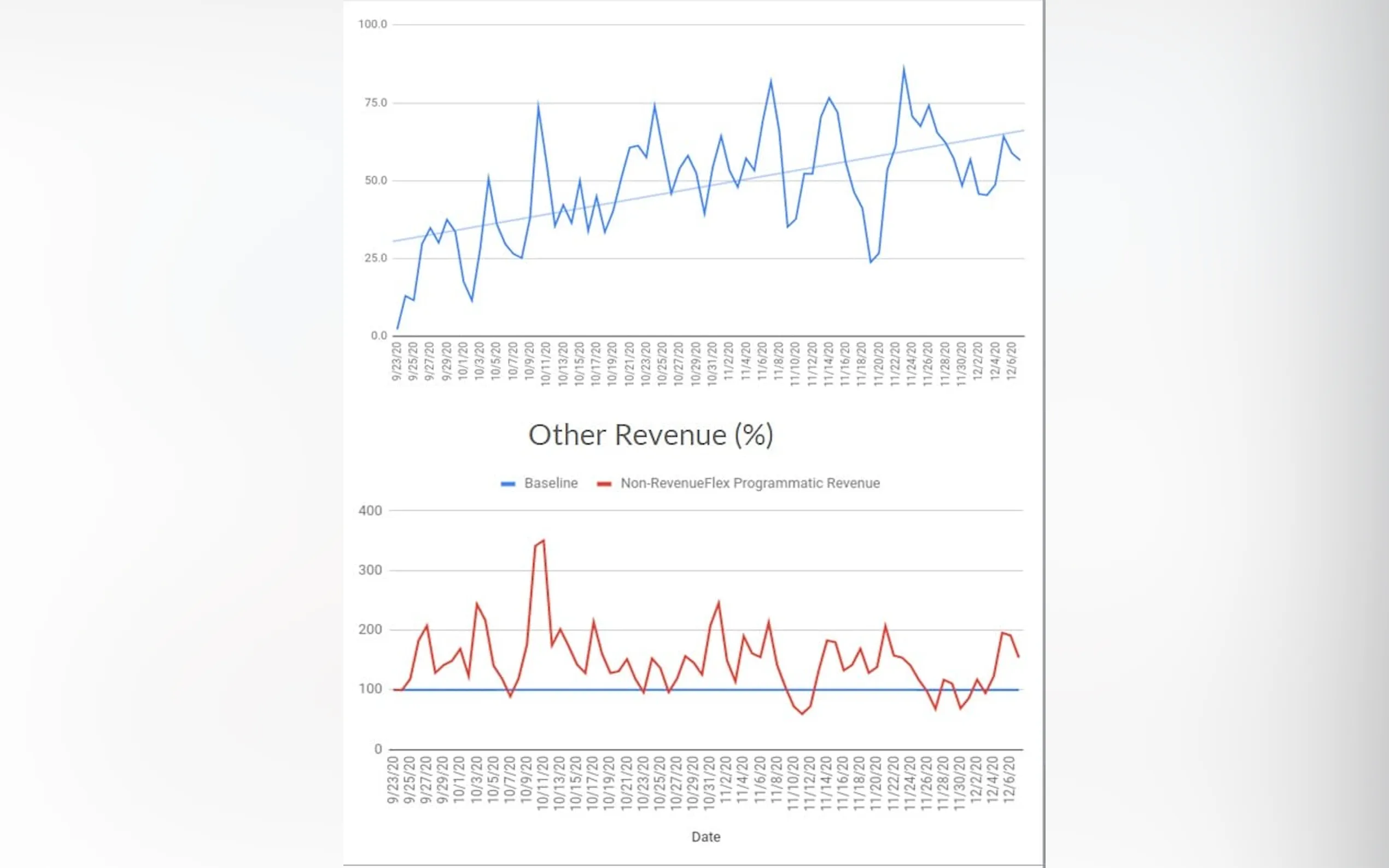Click the 300 y-axis label
This screenshot has height=868, width=1389.
tap(370, 571)
